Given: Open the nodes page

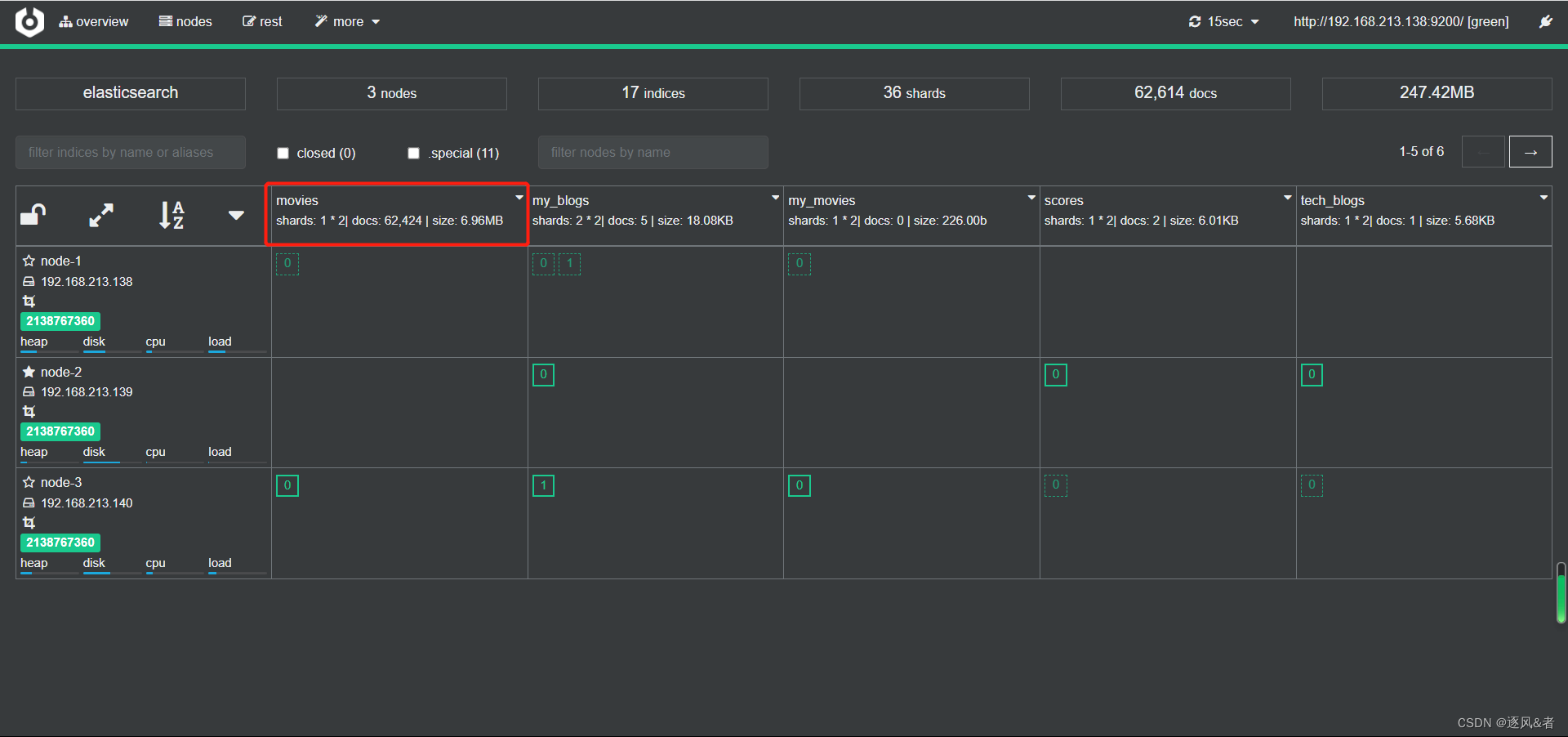Looking at the screenshot, I should coord(185,22).
